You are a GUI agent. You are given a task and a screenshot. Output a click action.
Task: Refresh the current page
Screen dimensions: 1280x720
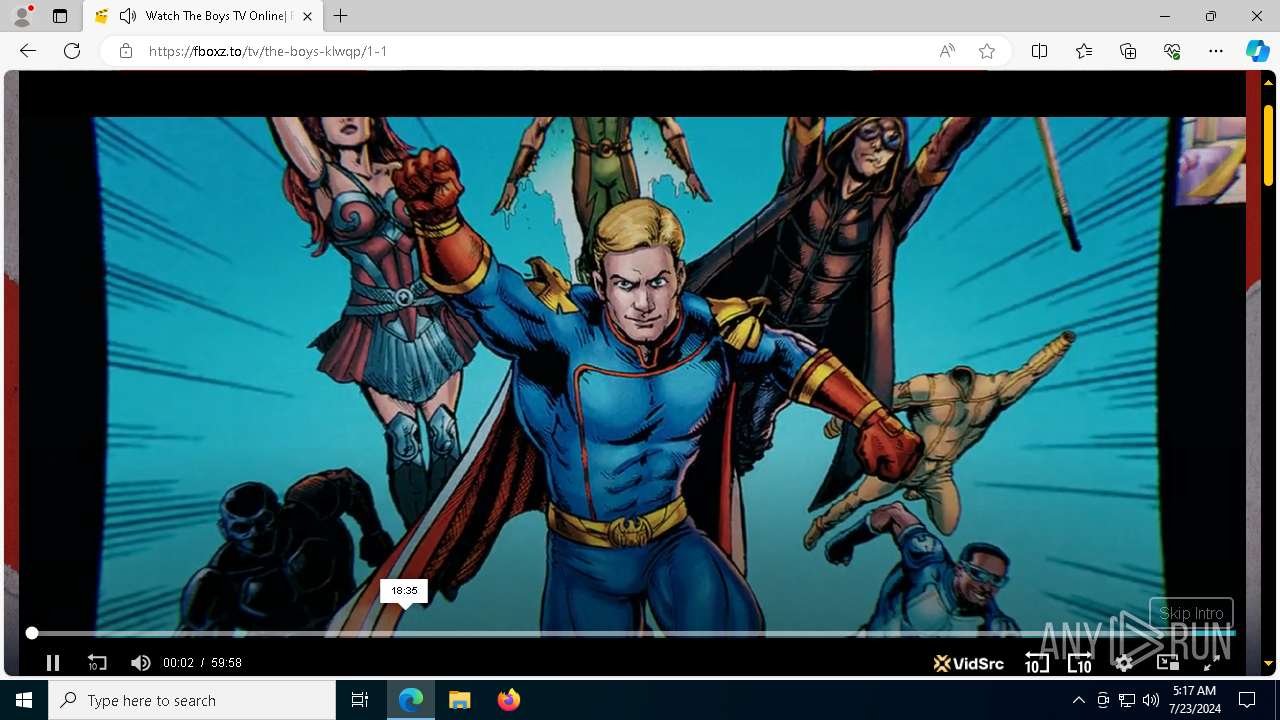72,51
